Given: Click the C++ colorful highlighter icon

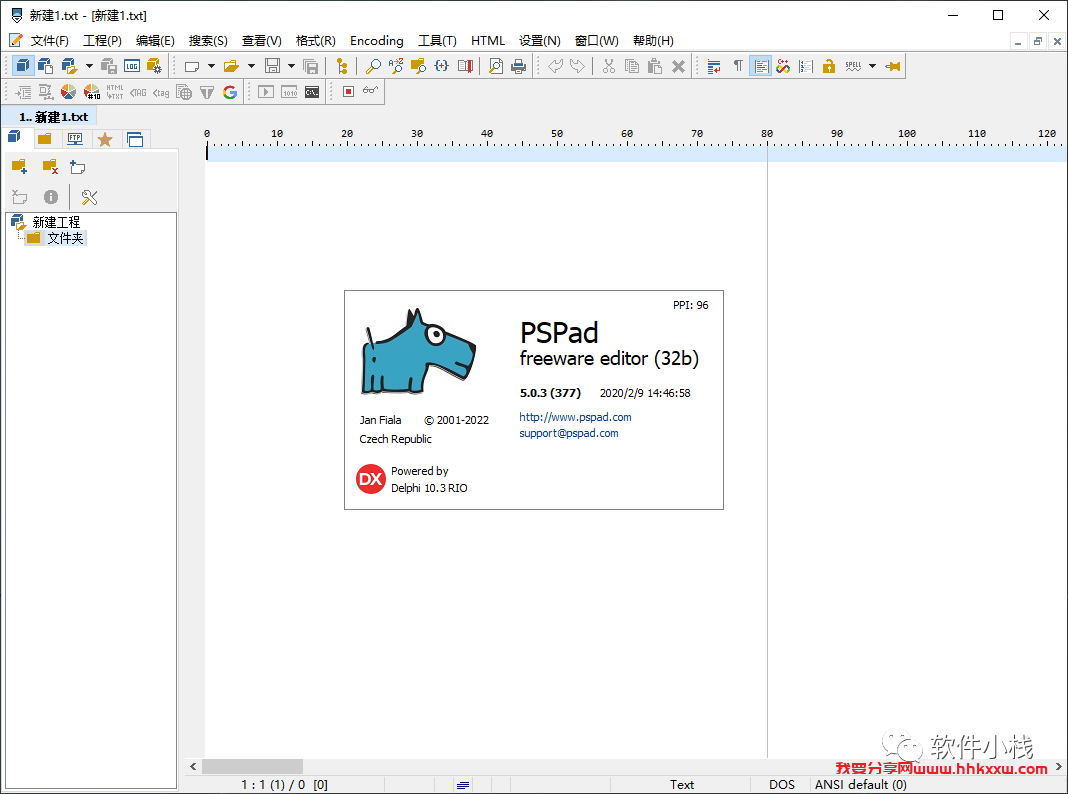Looking at the screenshot, I should 783,66.
